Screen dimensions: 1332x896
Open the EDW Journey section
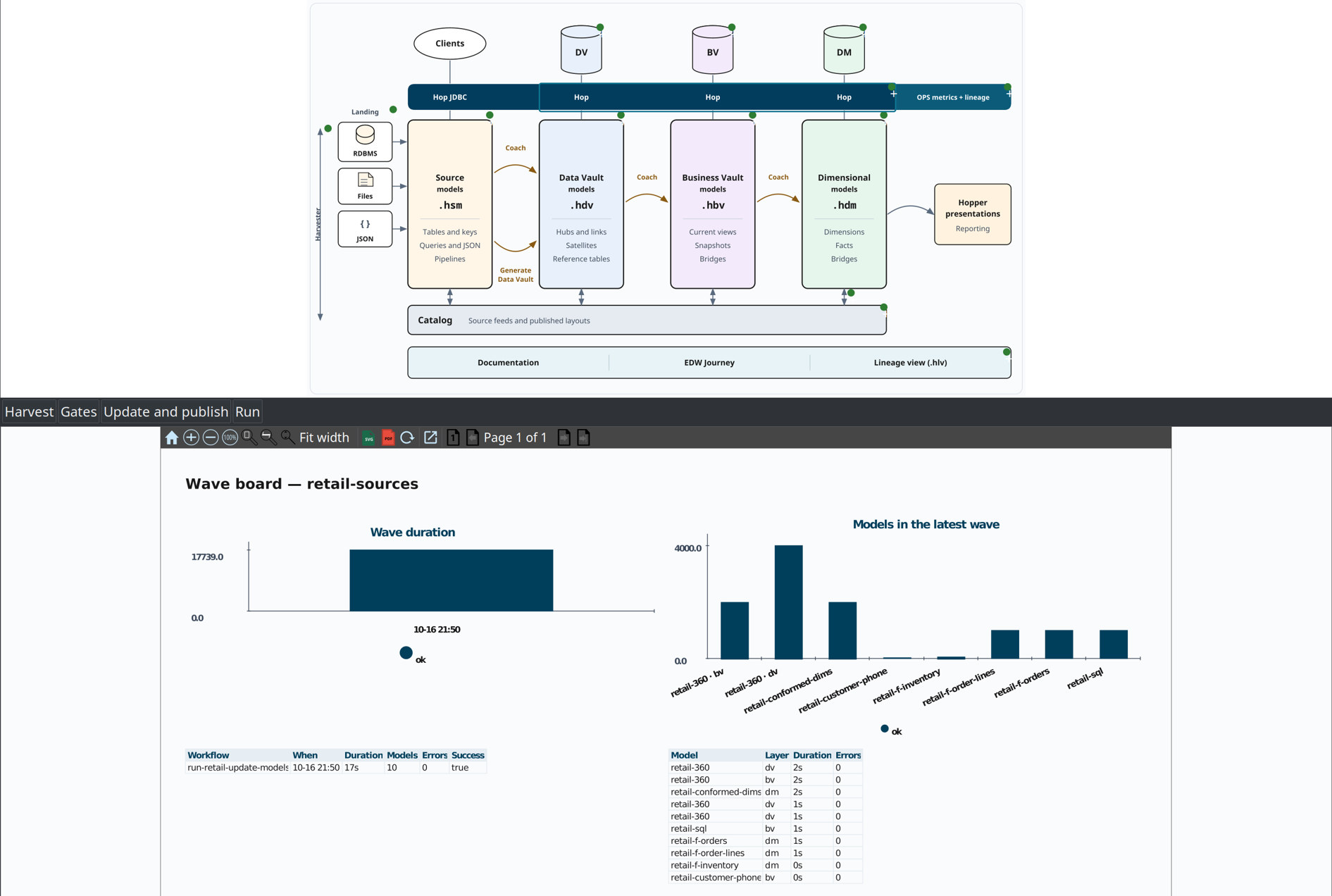tap(709, 363)
